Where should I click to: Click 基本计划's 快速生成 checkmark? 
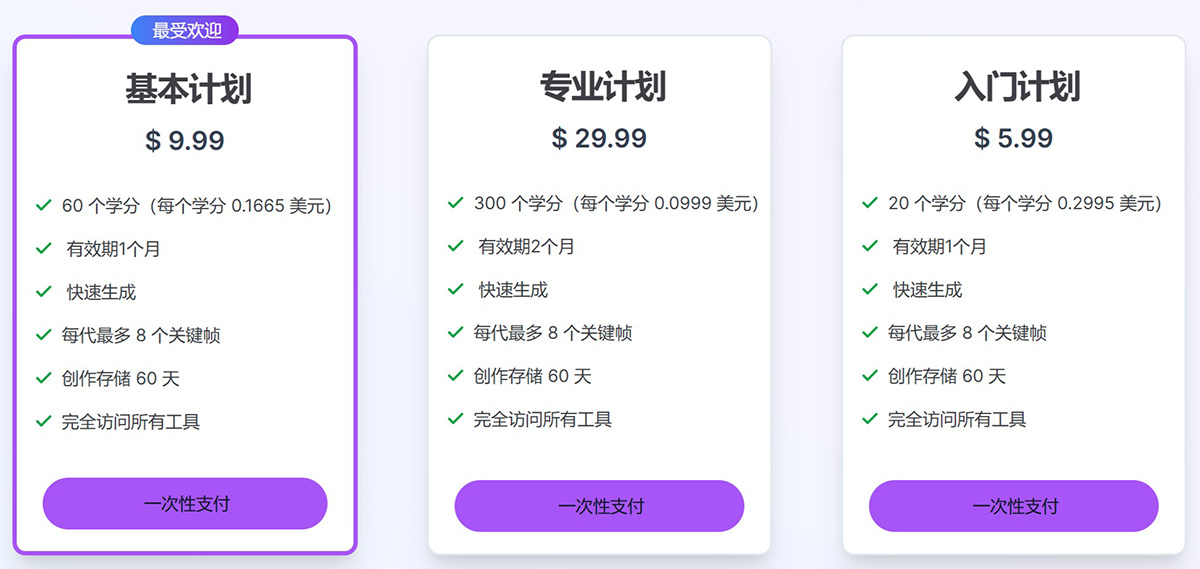pyautogui.click(x=43, y=292)
